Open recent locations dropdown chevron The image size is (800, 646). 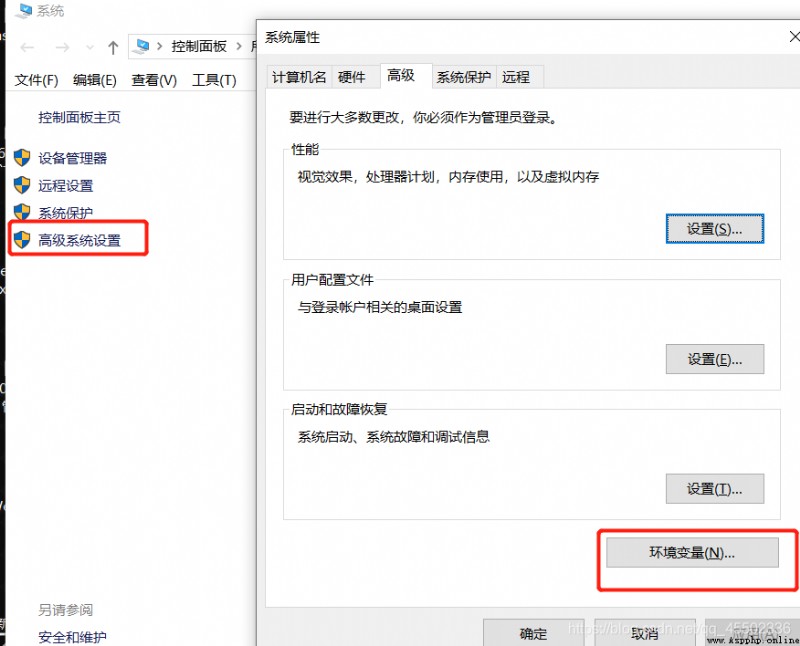tap(90, 47)
